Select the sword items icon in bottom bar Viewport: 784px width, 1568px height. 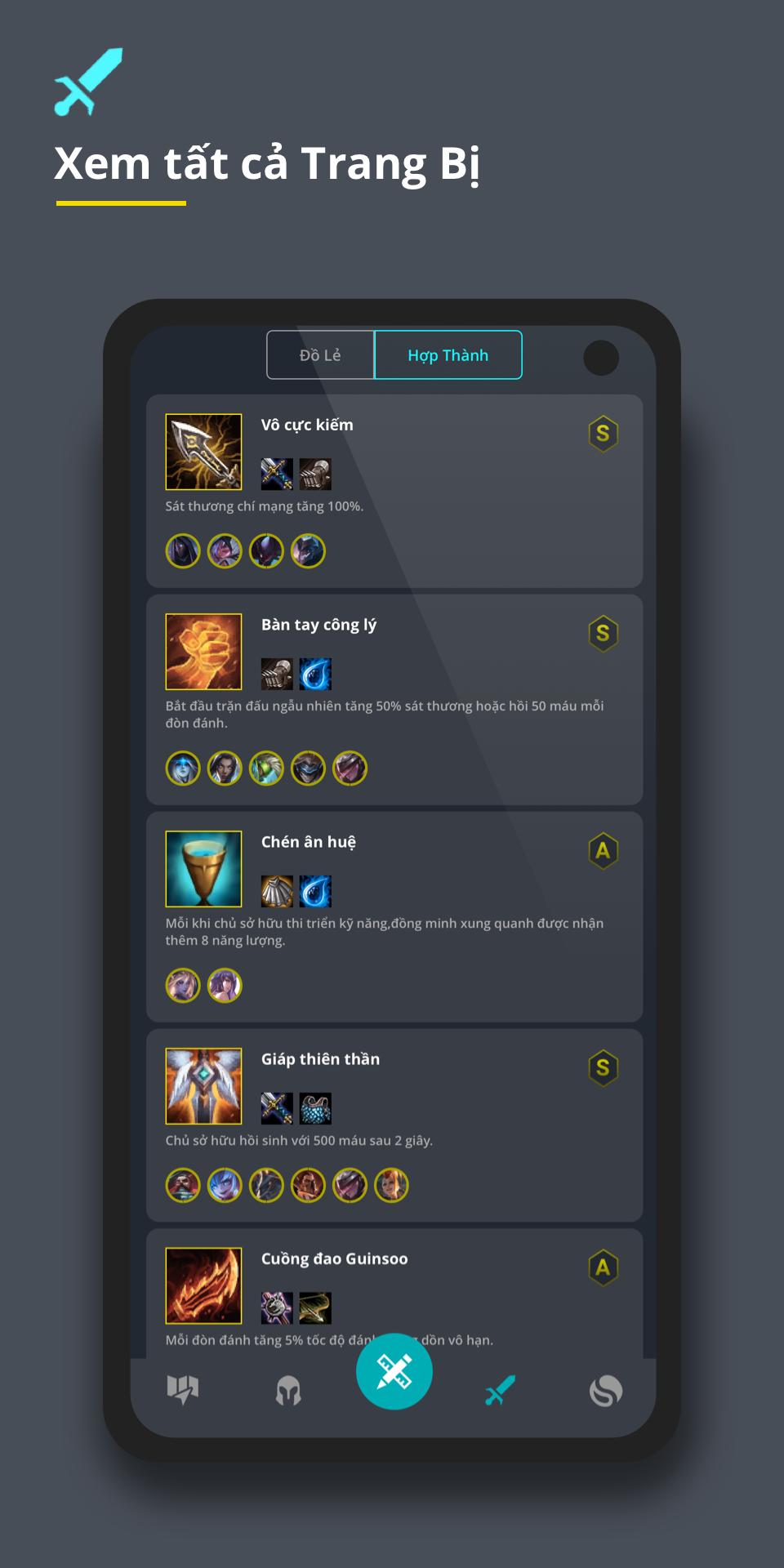tap(500, 1390)
